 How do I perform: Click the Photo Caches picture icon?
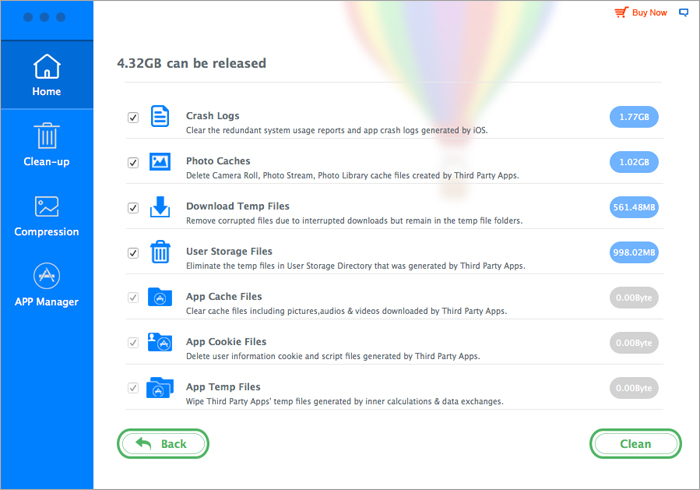point(160,161)
